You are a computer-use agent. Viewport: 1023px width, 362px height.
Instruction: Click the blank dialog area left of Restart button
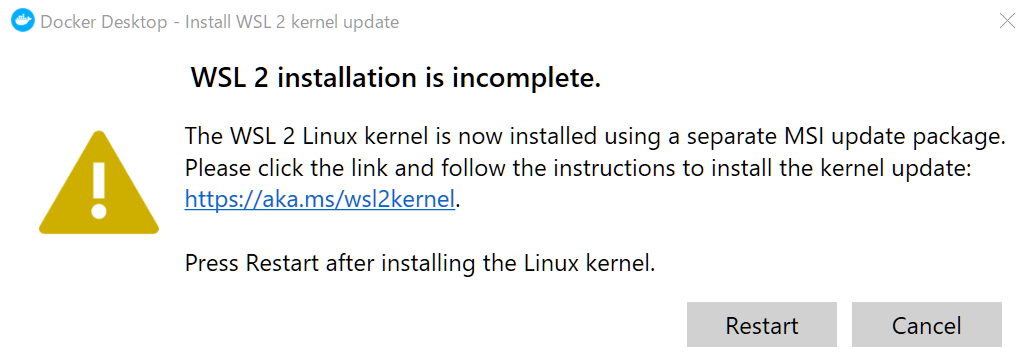coord(391,324)
